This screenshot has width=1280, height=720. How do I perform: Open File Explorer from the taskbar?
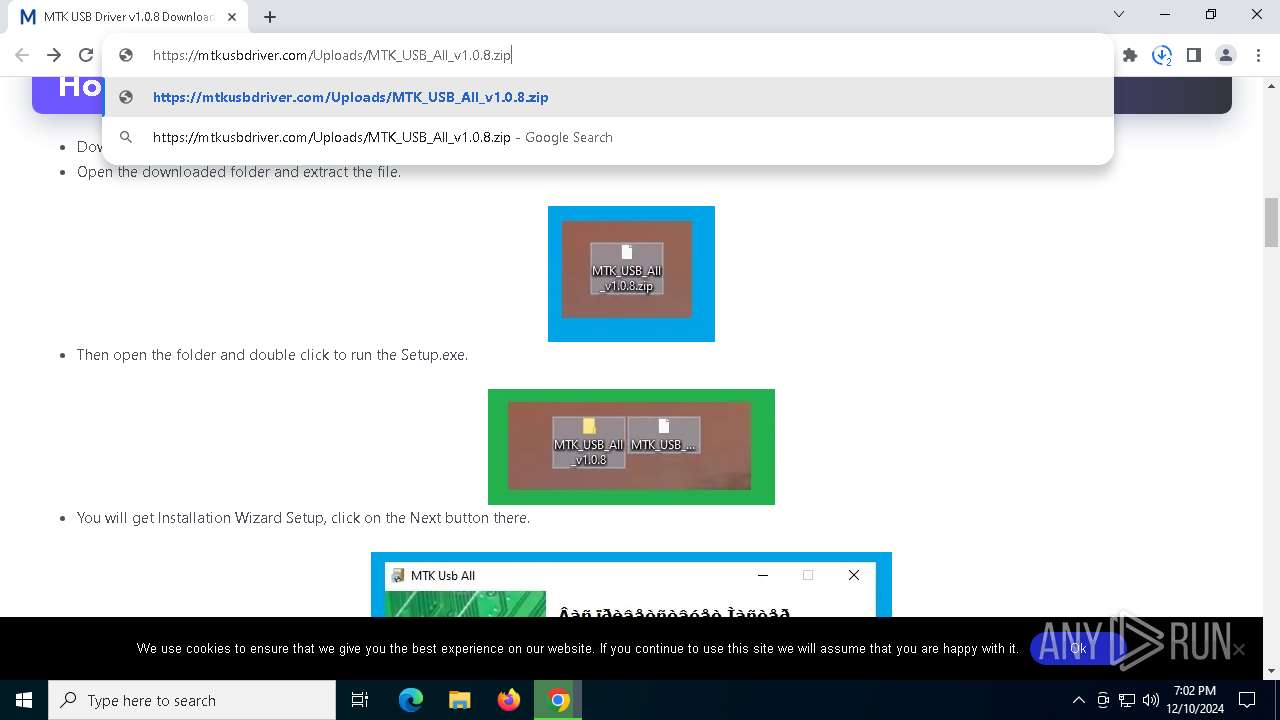tap(459, 700)
